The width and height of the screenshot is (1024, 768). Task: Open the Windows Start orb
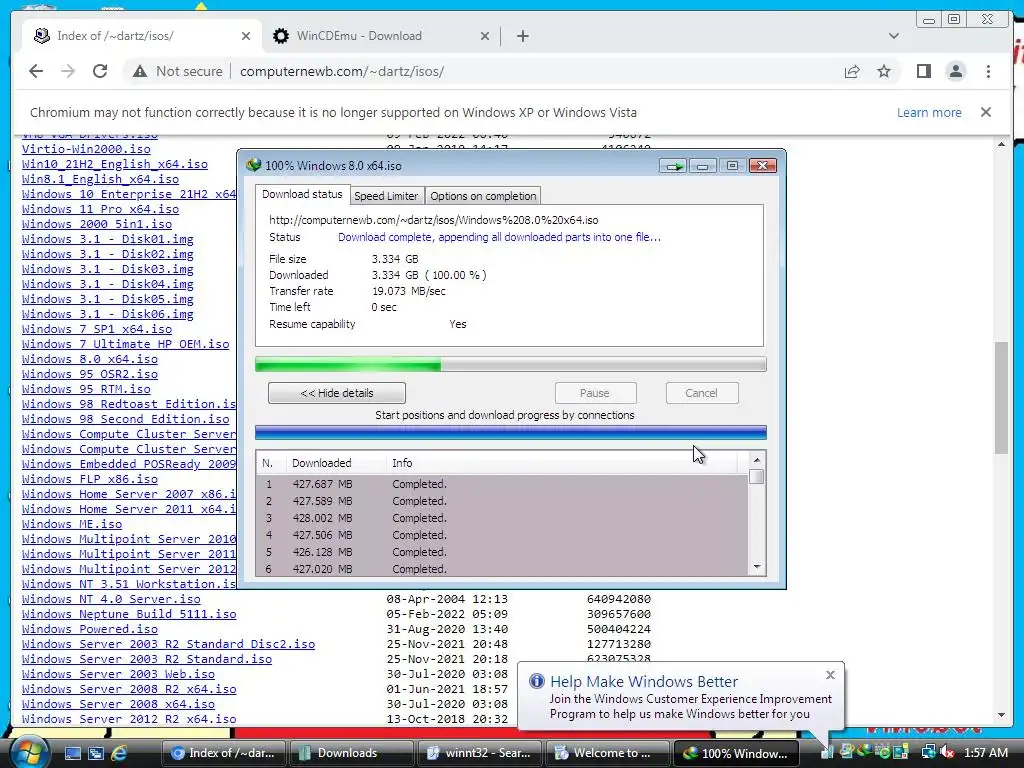[29, 752]
